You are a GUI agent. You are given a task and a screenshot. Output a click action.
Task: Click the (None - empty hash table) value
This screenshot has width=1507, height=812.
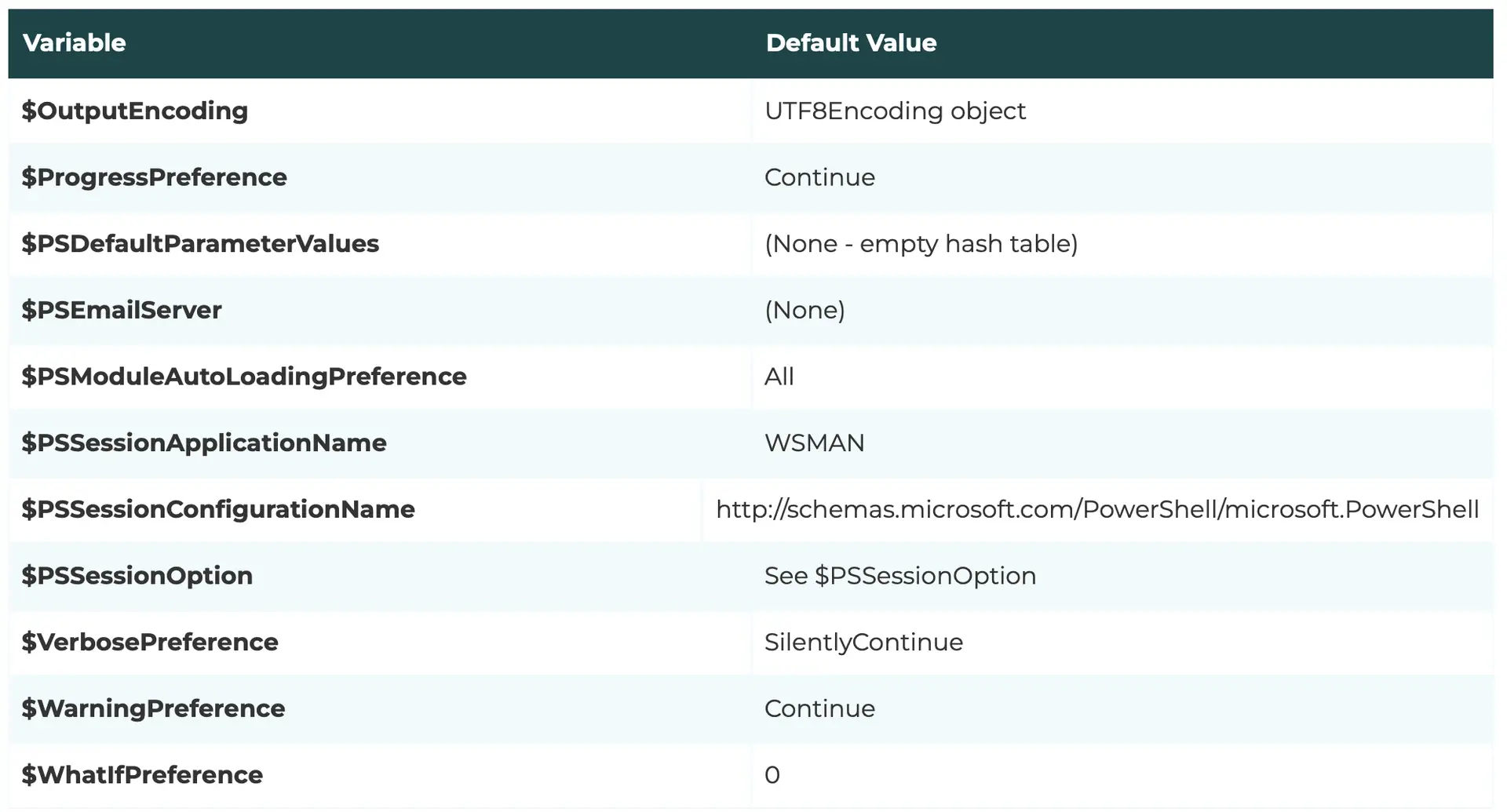(921, 244)
